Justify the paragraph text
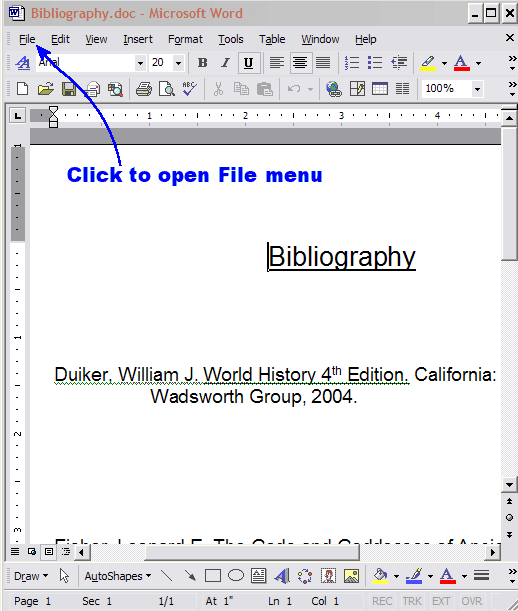518x611 pixels. (323, 63)
